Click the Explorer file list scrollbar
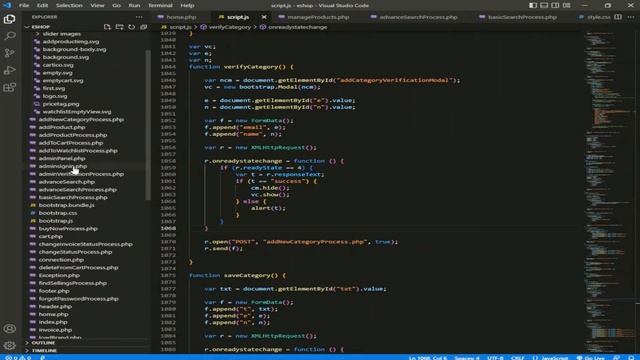Viewport: 640px width, 360px height. [148, 125]
